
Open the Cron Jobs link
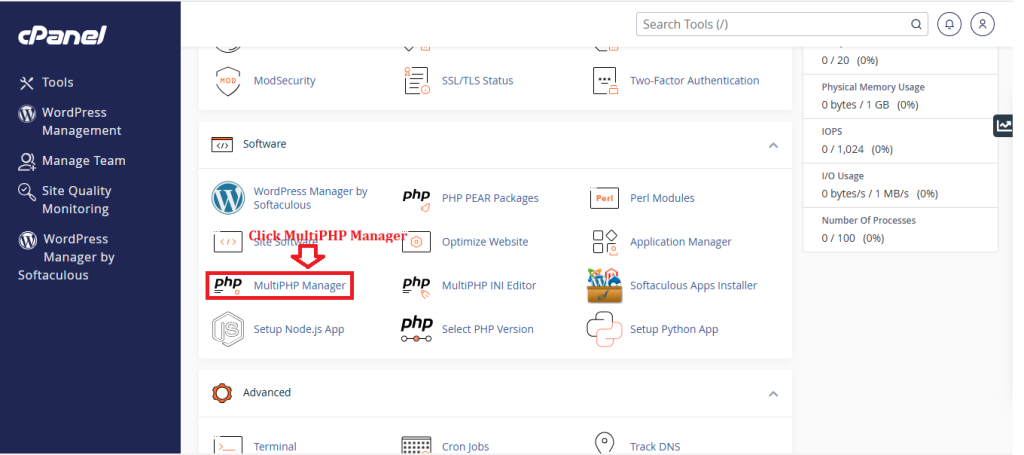click(465, 447)
